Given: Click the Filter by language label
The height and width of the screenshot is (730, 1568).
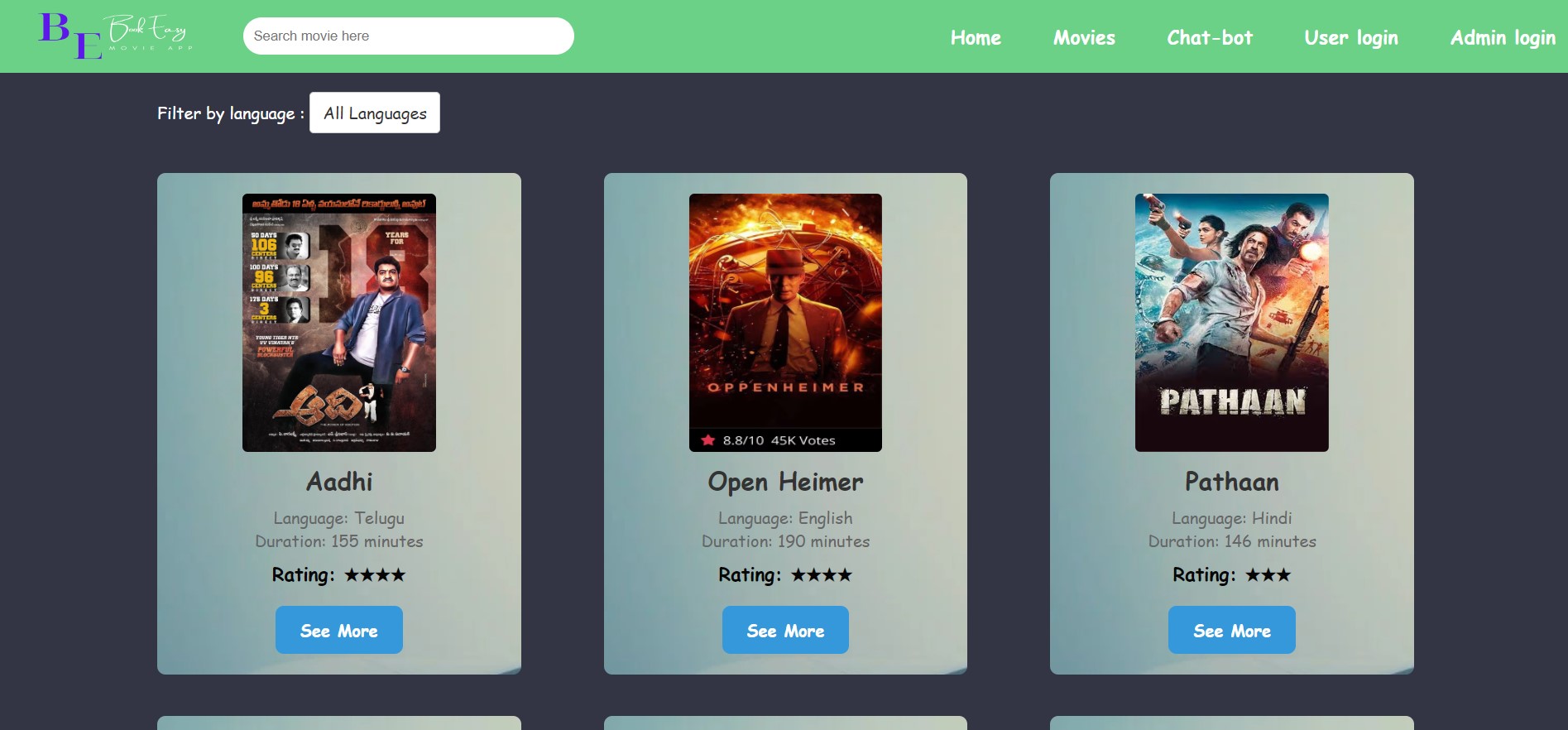Looking at the screenshot, I should tap(231, 113).
